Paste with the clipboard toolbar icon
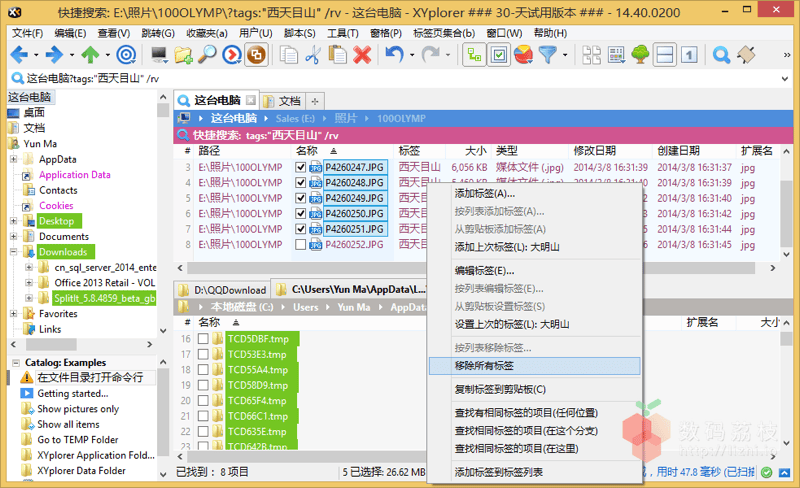The image size is (800, 488). click(337, 55)
